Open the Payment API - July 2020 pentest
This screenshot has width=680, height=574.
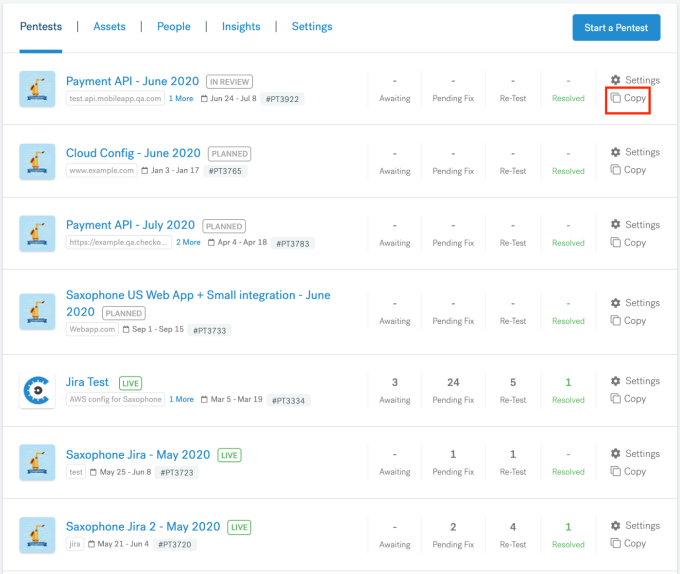(x=131, y=225)
